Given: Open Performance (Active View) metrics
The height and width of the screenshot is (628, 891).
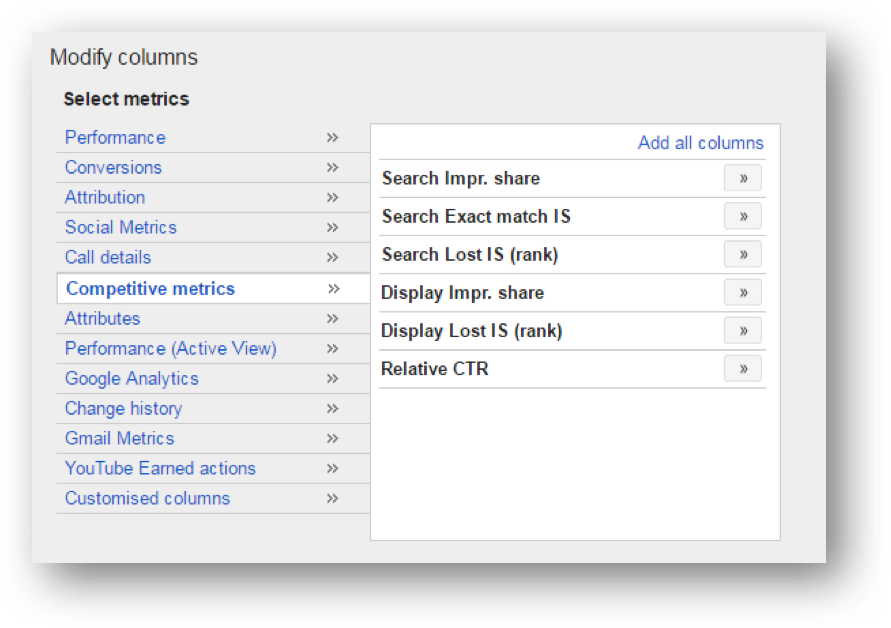Looking at the screenshot, I should [170, 349].
